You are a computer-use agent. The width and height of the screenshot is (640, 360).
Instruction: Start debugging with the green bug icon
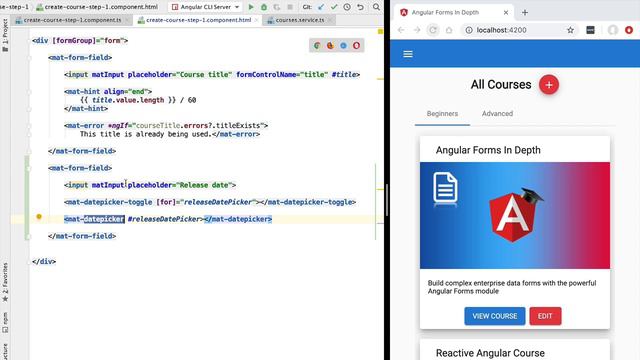(x=264, y=7)
